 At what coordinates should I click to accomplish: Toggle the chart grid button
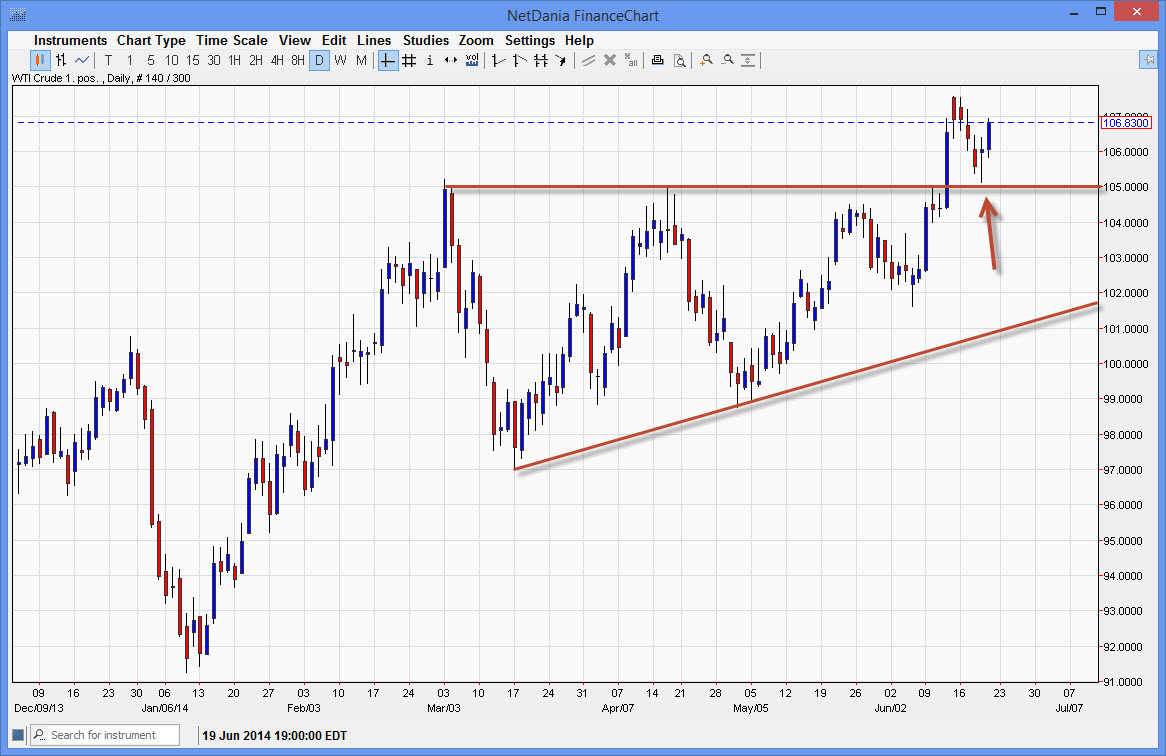(x=409, y=60)
